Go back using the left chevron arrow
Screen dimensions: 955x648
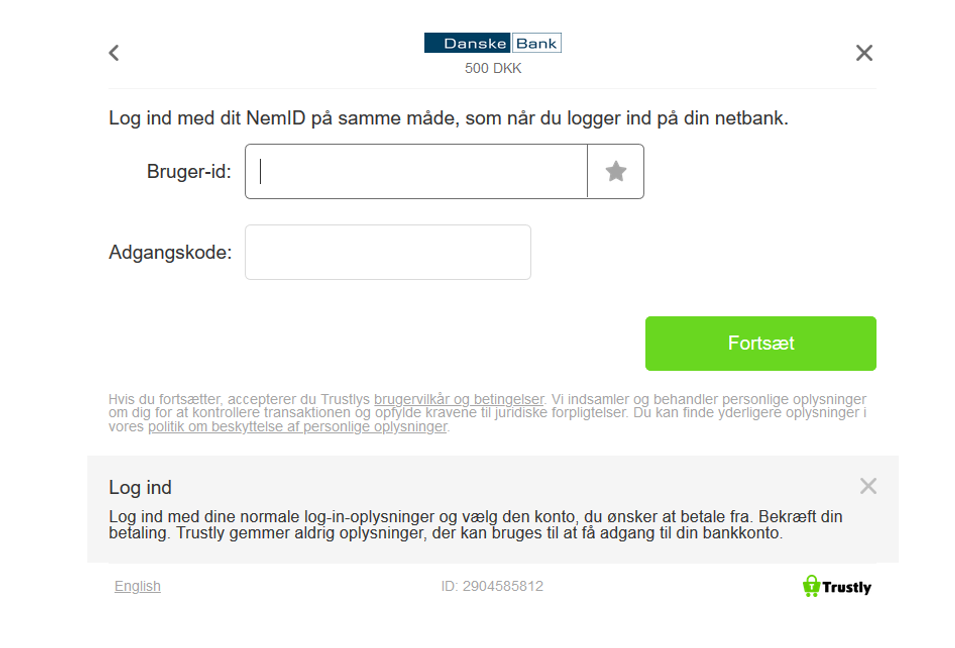pyautogui.click(x=114, y=53)
